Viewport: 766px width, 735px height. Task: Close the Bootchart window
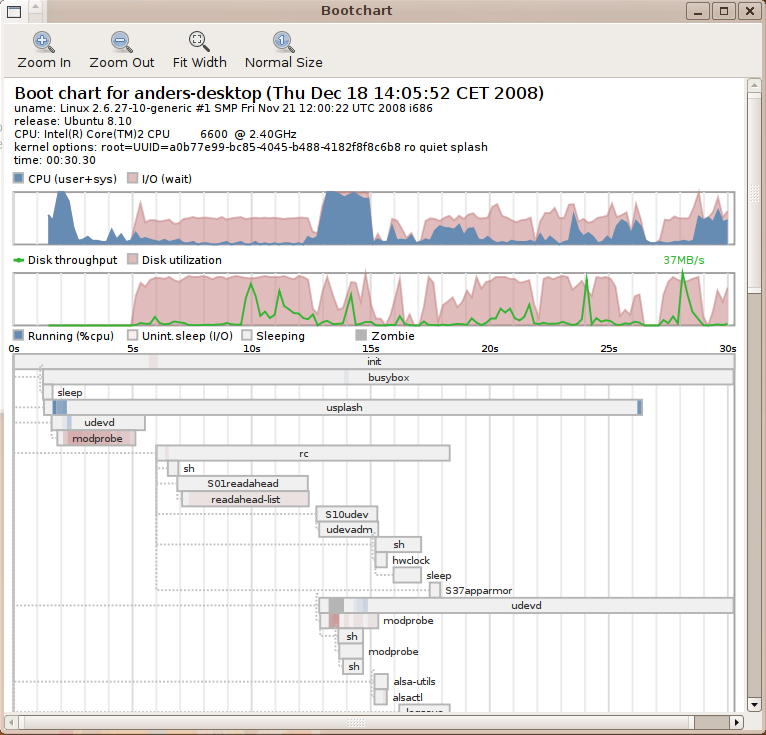point(749,11)
